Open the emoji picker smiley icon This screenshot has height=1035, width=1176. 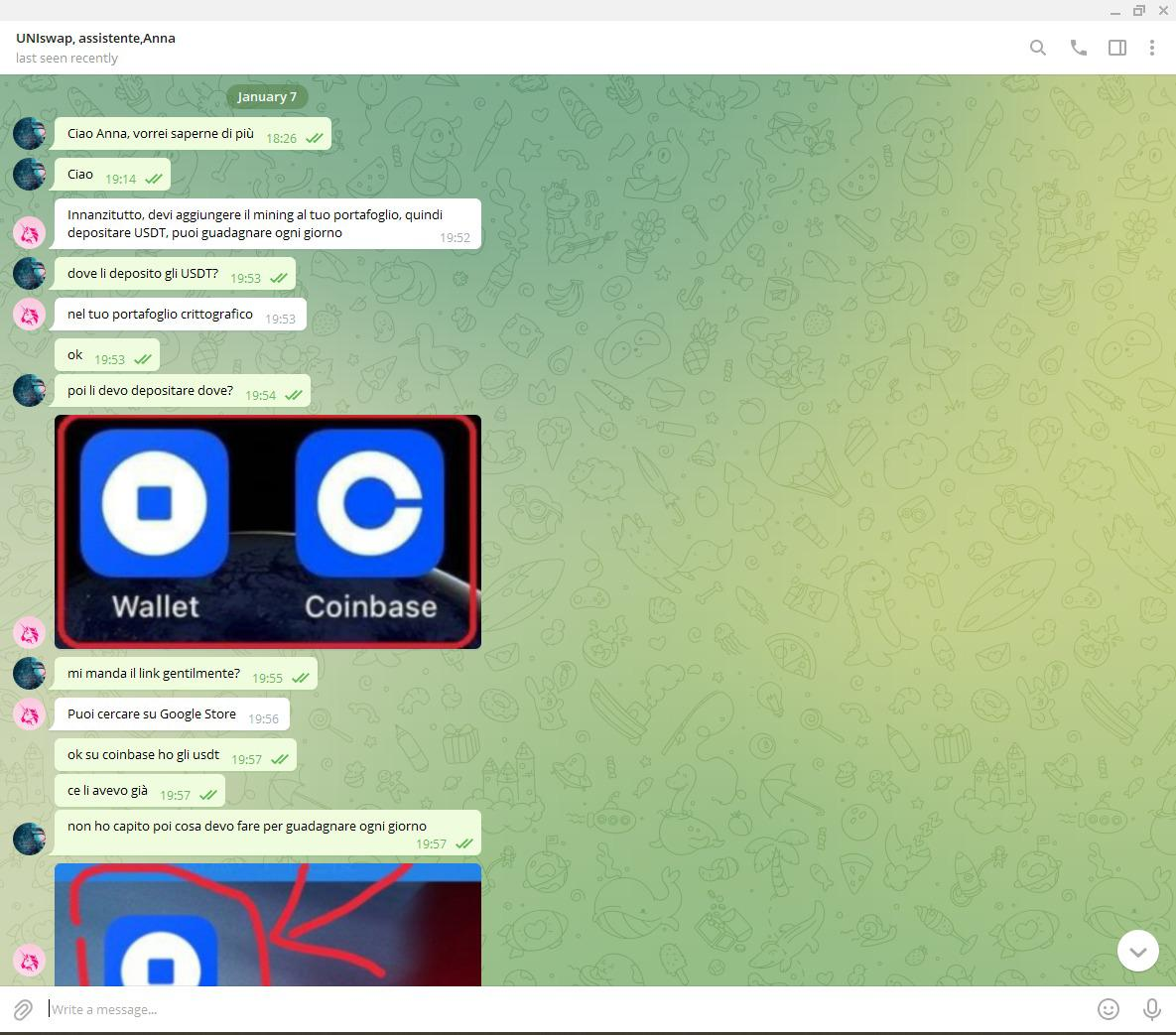[1109, 1009]
